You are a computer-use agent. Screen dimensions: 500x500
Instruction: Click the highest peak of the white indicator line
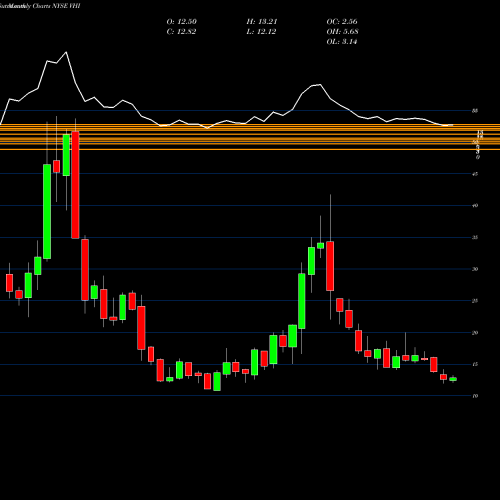point(66,52)
